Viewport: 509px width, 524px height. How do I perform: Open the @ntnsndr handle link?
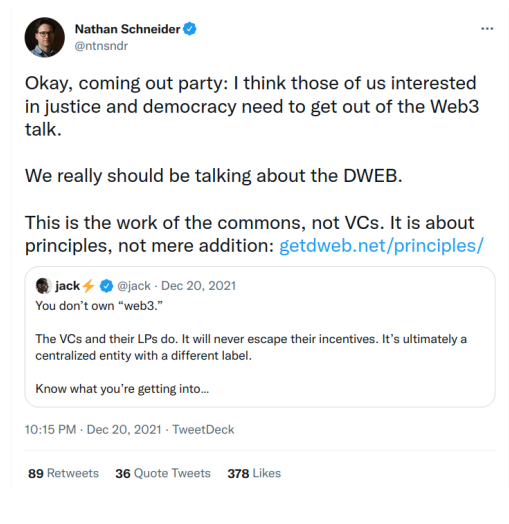coord(101,46)
